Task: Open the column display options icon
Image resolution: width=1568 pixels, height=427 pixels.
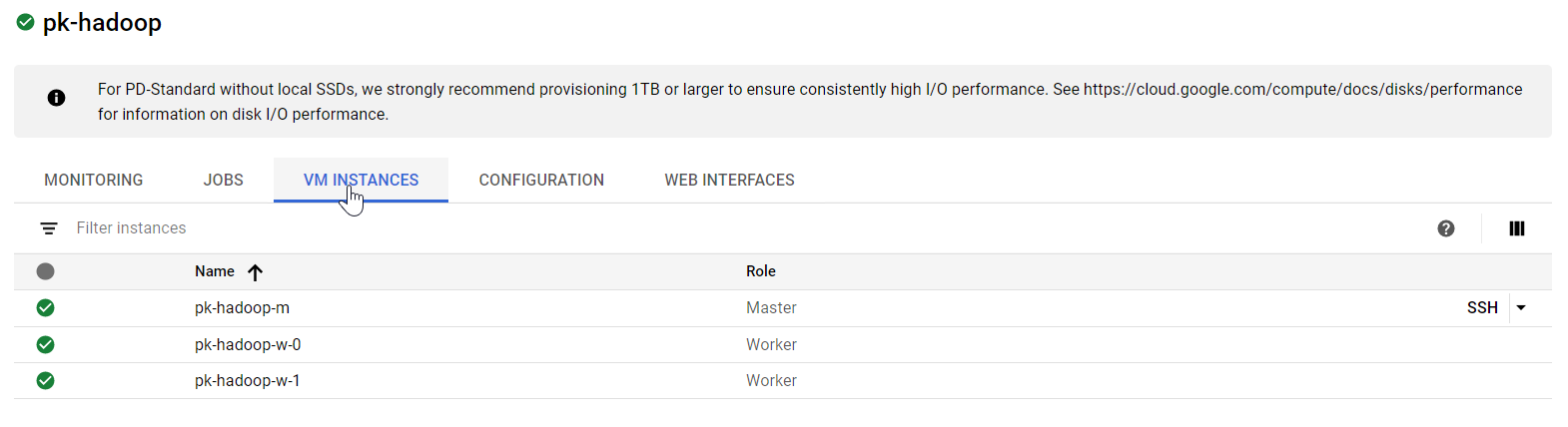Action: [x=1516, y=228]
